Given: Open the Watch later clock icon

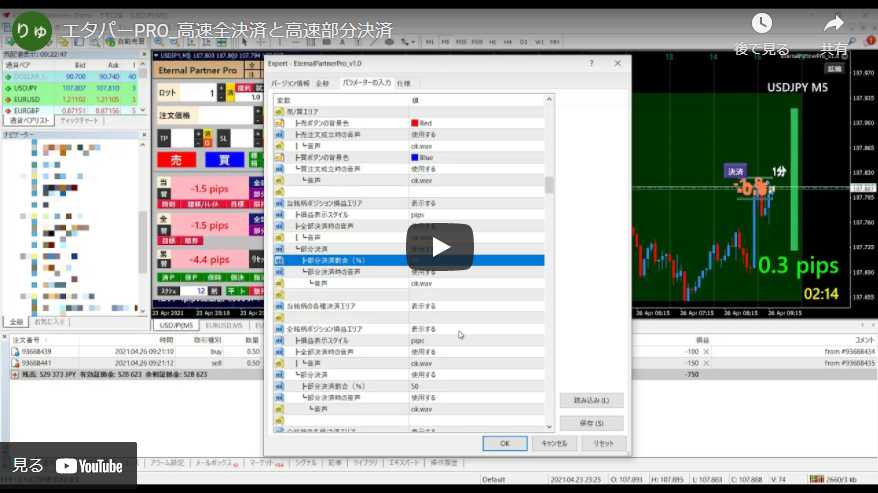Looking at the screenshot, I should (x=762, y=24).
